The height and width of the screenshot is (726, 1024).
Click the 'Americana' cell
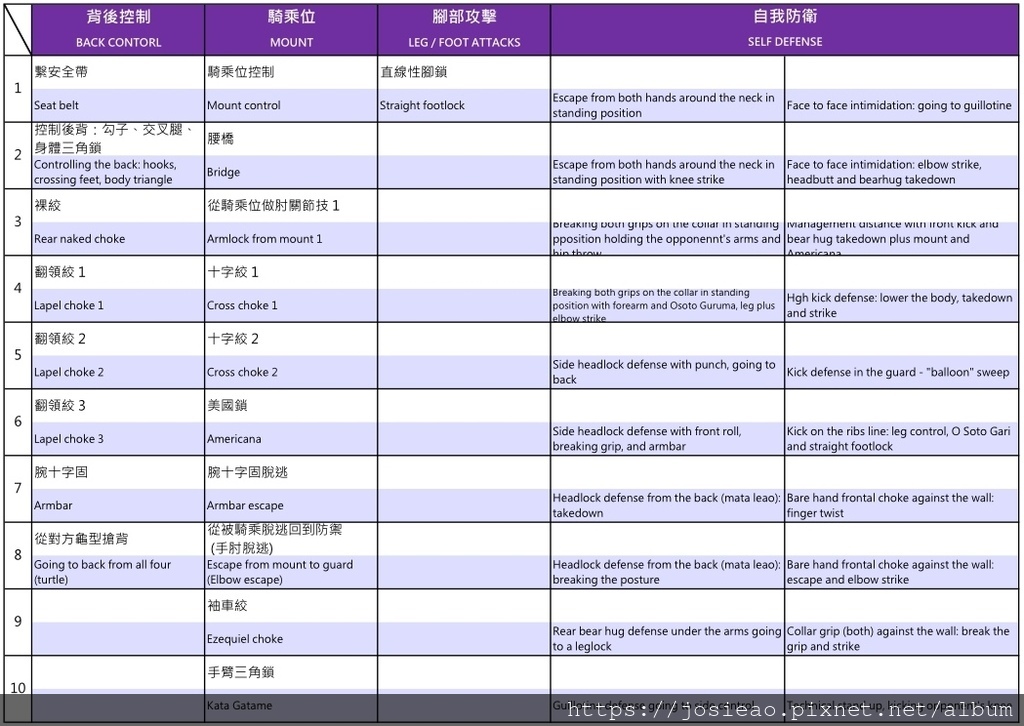tap(291, 439)
